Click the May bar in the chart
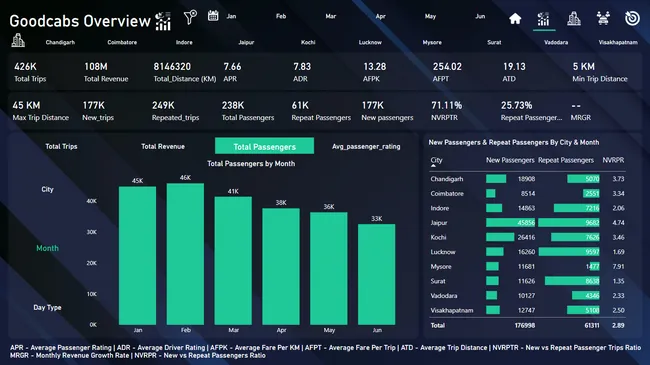Screen dimensions: 650x365 329,268
